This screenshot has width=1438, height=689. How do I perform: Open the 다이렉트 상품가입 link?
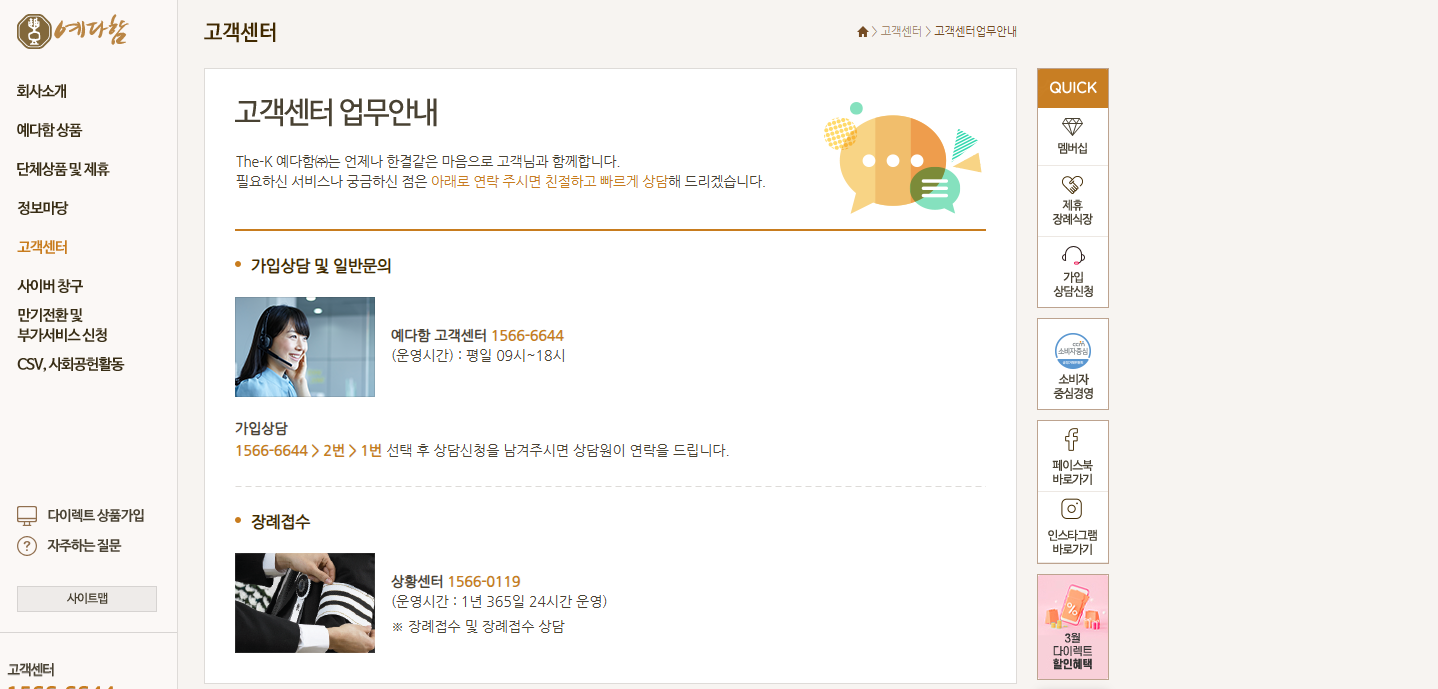click(96, 515)
